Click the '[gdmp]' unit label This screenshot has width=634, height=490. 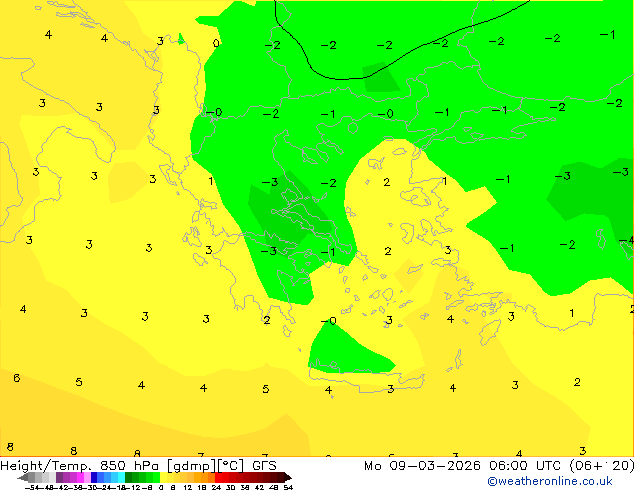[191, 466]
